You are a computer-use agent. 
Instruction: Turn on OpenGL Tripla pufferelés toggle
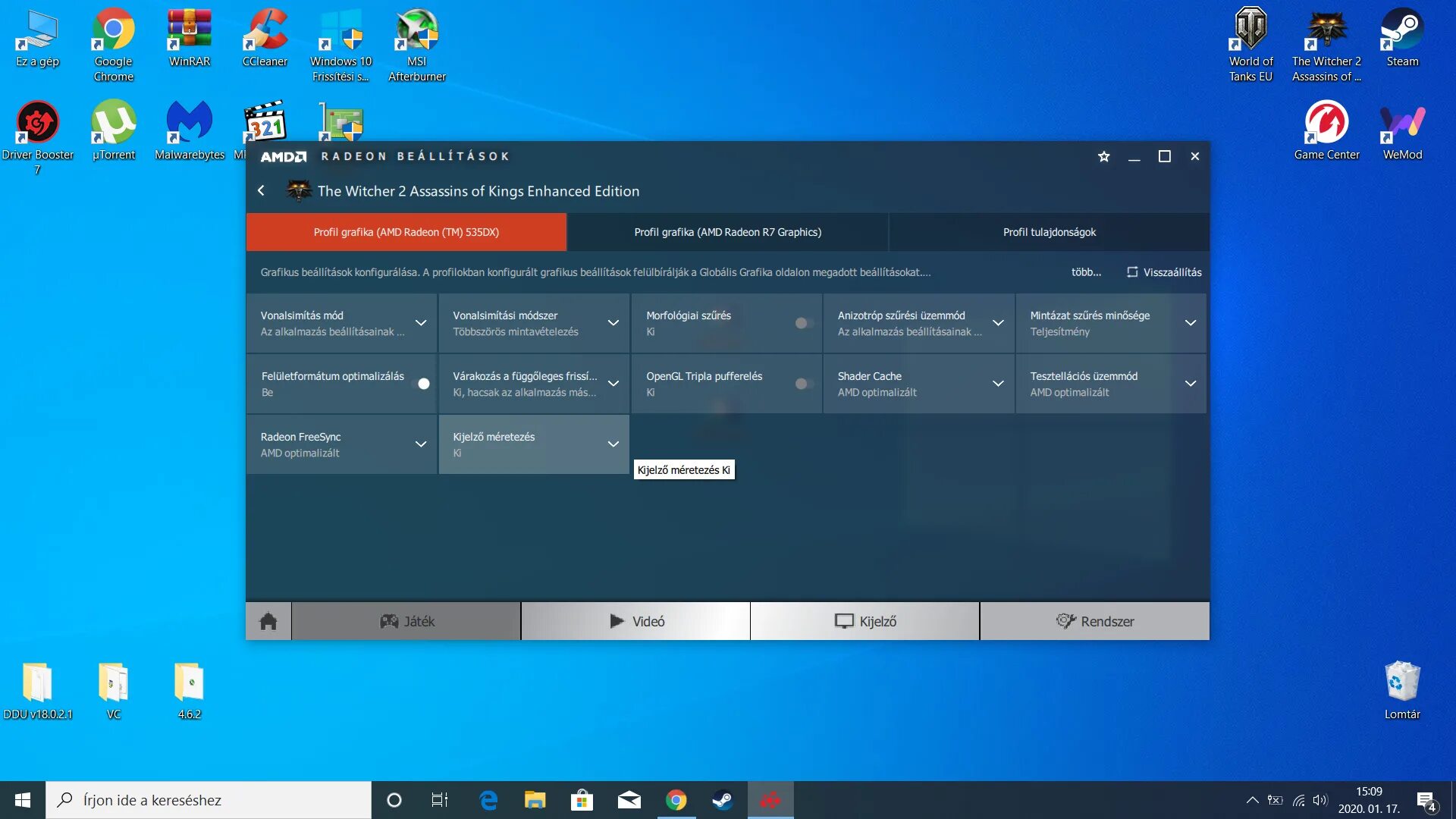click(803, 384)
